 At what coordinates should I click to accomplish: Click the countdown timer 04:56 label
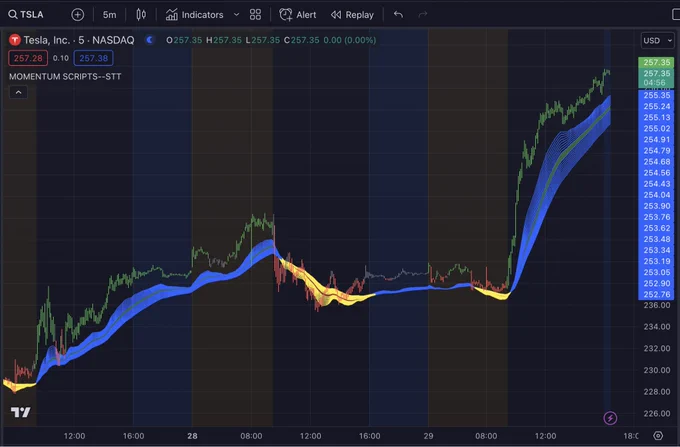pyautogui.click(x=654, y=82)
